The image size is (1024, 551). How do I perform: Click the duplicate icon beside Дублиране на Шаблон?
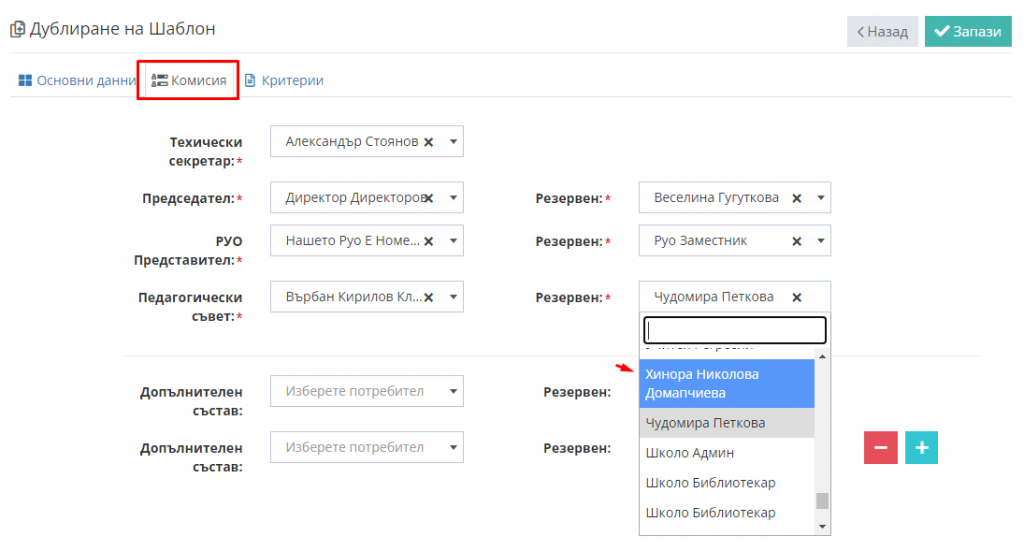pyautogui.click(x=18, y=29)
